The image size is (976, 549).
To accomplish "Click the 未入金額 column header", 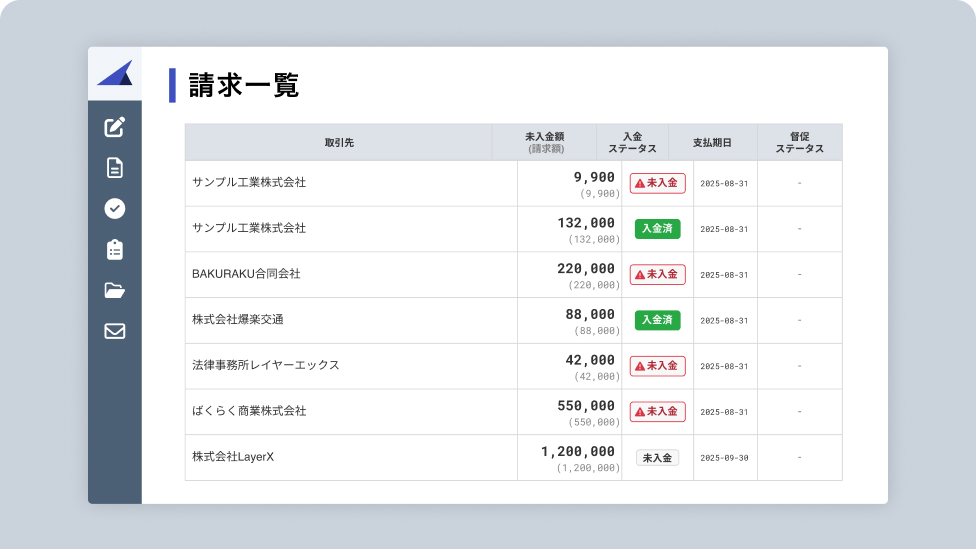I will [545, 143].
